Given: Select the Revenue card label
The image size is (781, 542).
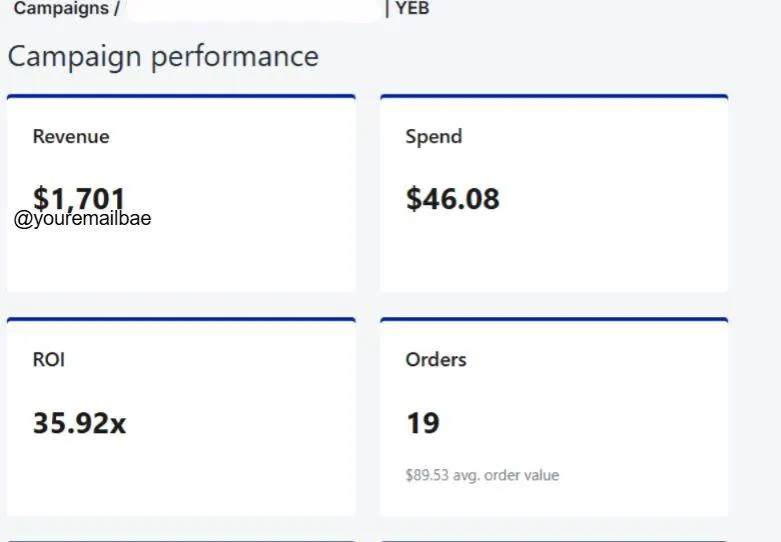Looking at the screenshot, I should pyautogui.click(x=71, y=137).
